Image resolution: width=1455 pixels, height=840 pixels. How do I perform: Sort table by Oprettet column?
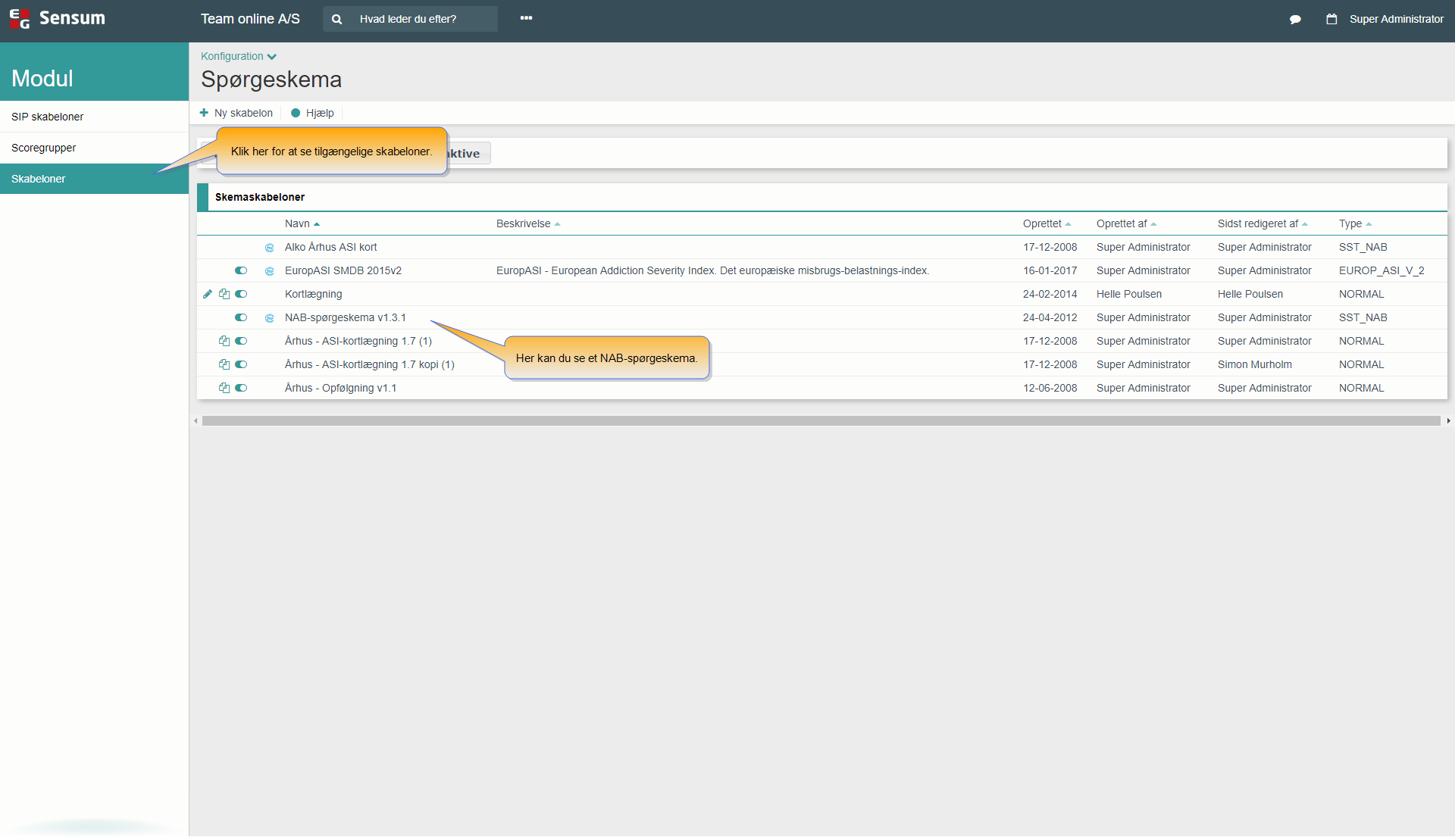(x=1047, y=223)
